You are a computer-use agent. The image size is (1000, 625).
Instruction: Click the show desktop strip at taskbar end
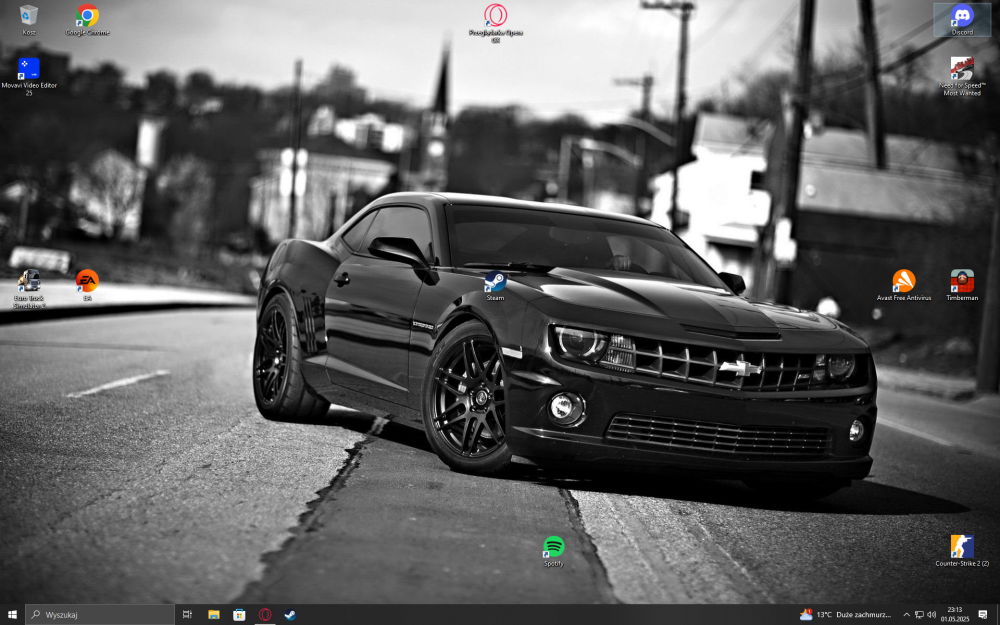click(997, 615)
